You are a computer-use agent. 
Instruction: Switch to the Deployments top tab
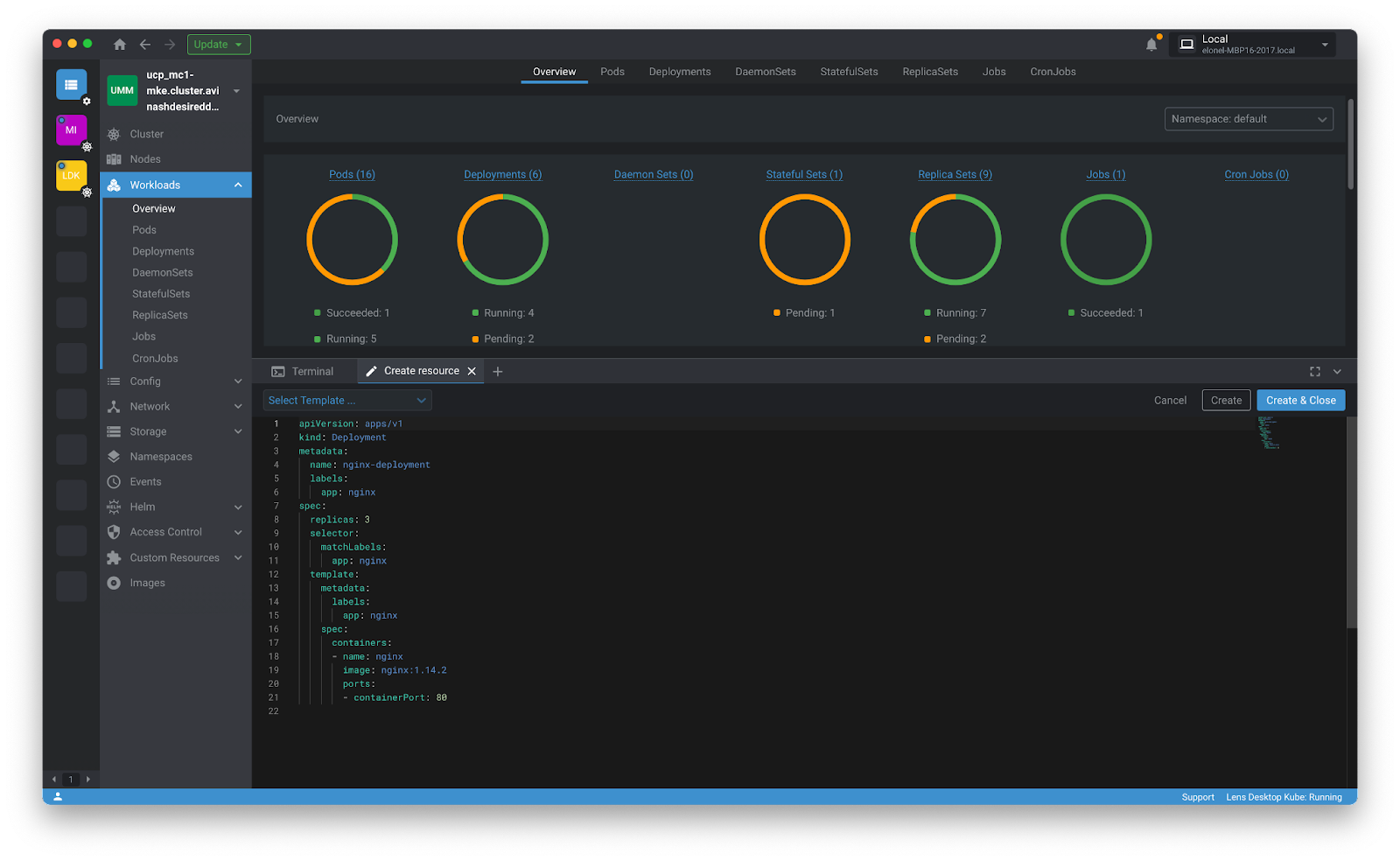click(x=680, y=72)
